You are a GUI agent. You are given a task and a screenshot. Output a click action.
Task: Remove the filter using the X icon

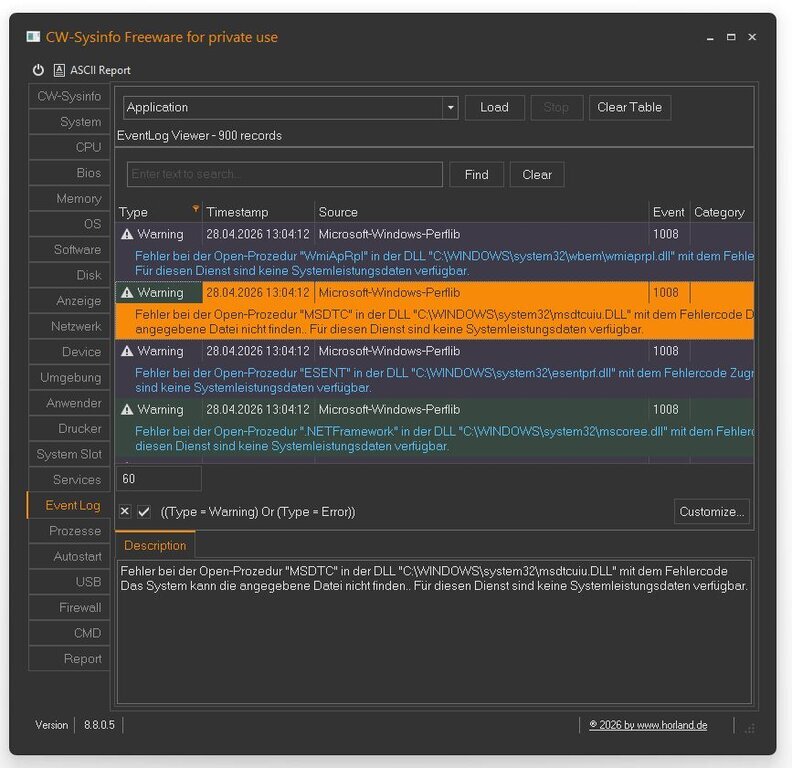coord(125,511)
